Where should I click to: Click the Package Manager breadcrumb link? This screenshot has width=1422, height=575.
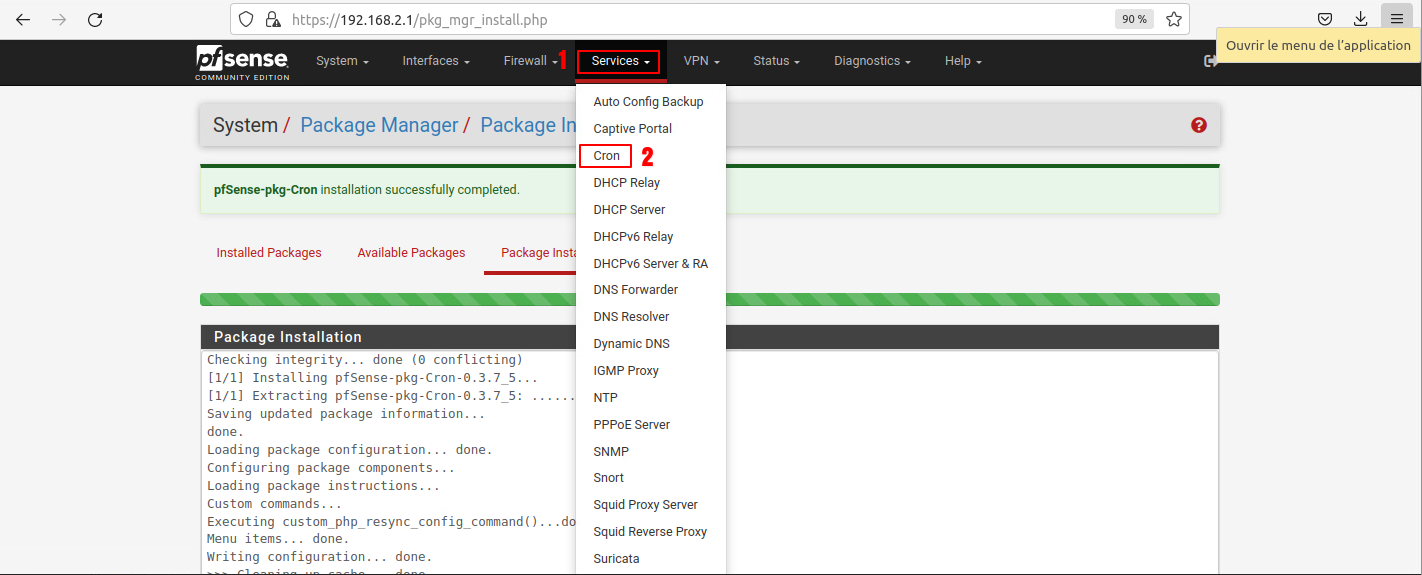[379, 125]
